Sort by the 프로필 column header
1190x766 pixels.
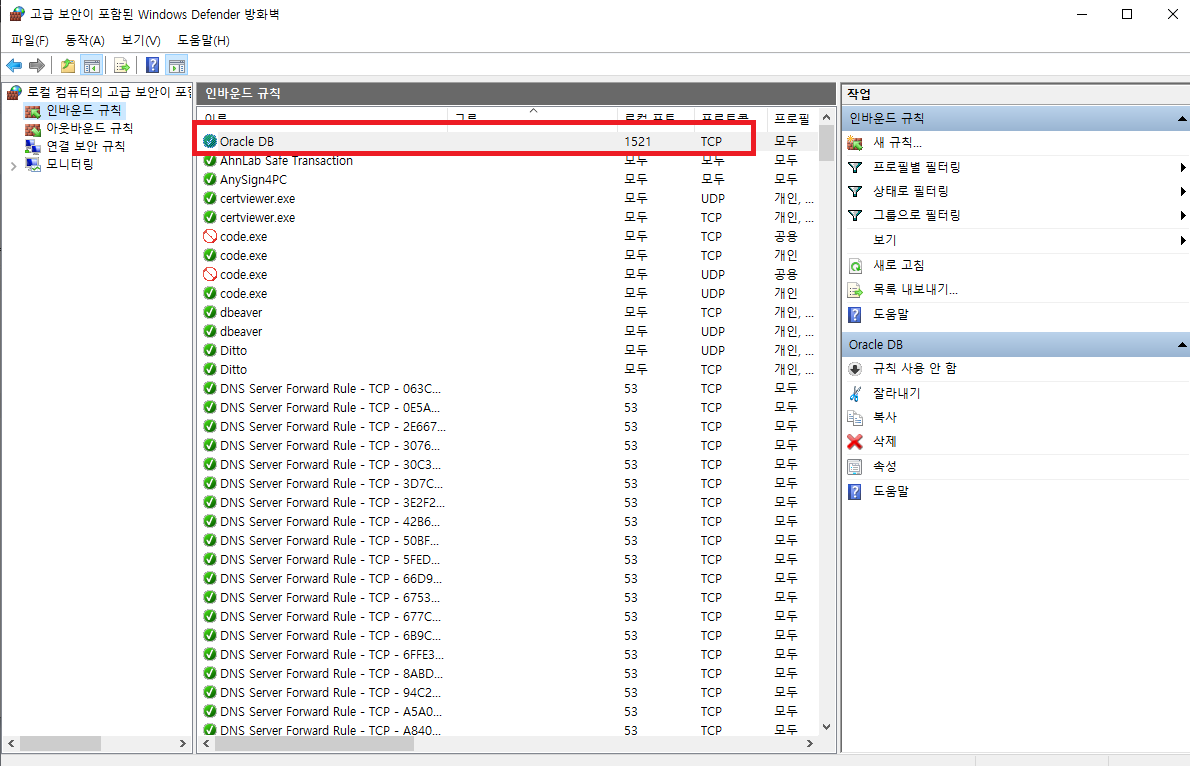pyautogui.click(x=792, y=118)
